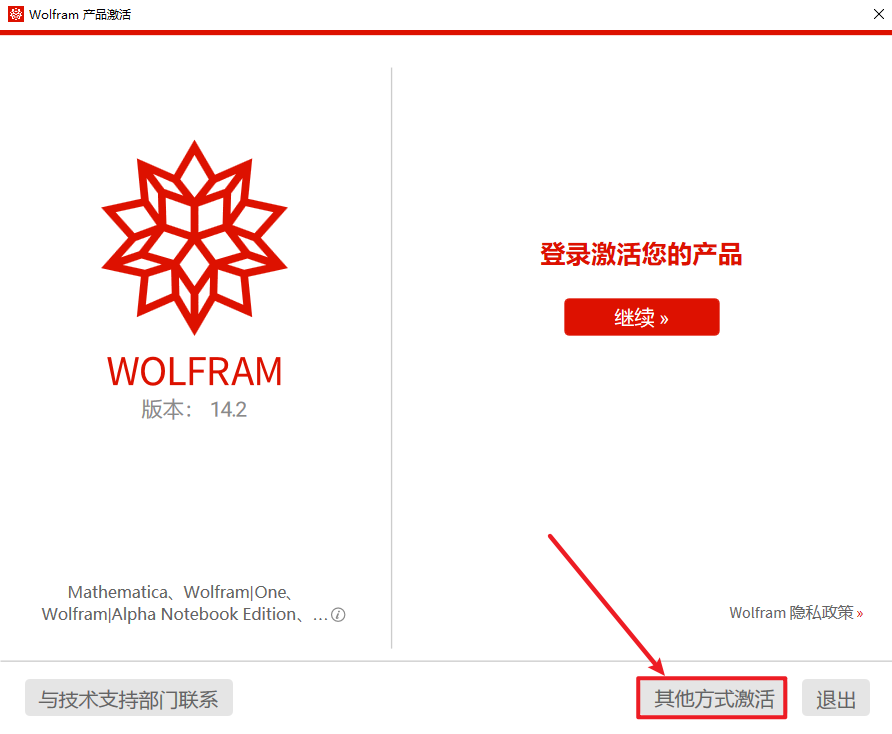Viewport: 892px width, 734px height.
Task: Click the WOLFRAM wordmark text
Action: [x=195, y=372]
